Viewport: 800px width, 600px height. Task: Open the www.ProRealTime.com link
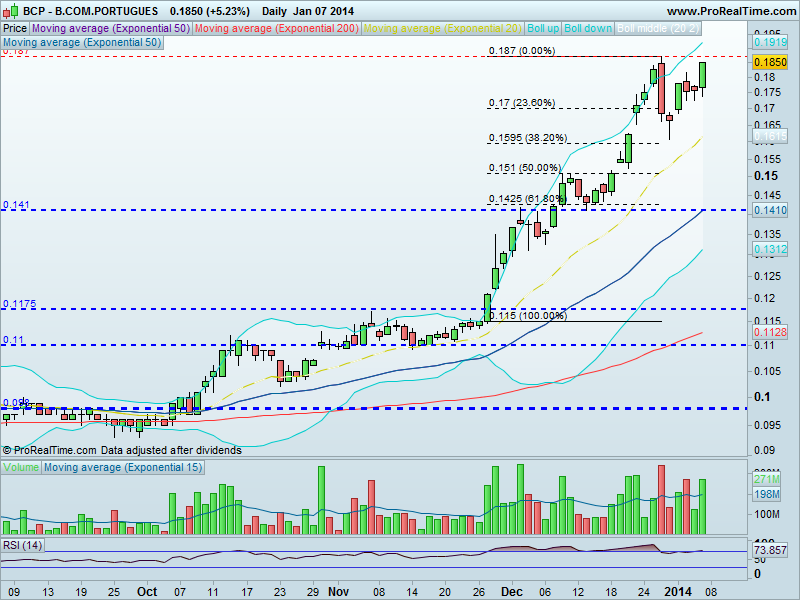(x=731, y=11)
